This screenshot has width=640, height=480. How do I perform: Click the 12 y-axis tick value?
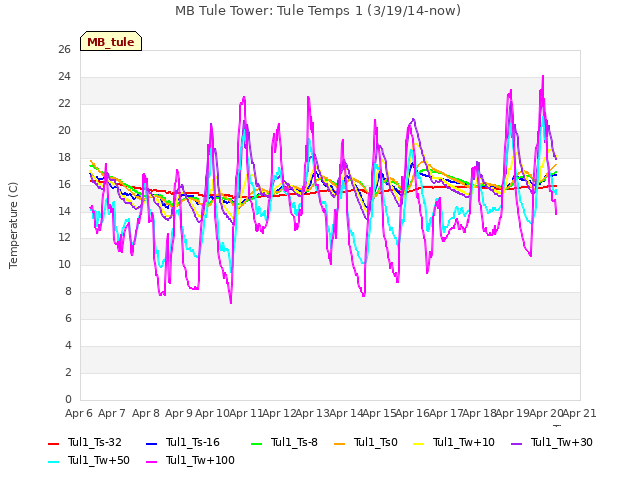(x=64, y=237)
